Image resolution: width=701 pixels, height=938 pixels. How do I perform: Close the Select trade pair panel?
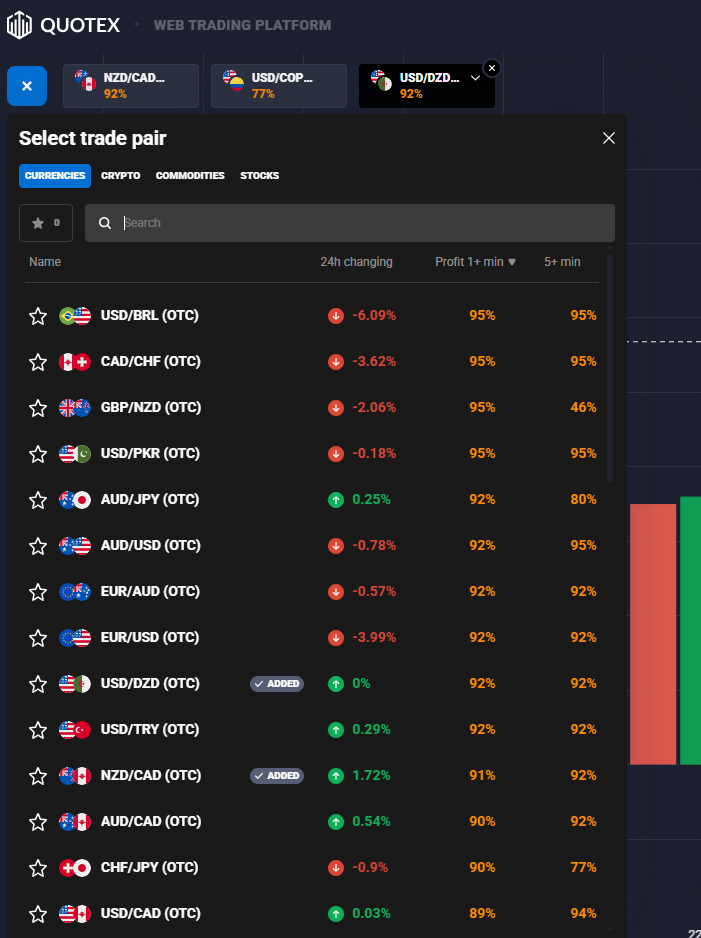(x=609, y=138)
